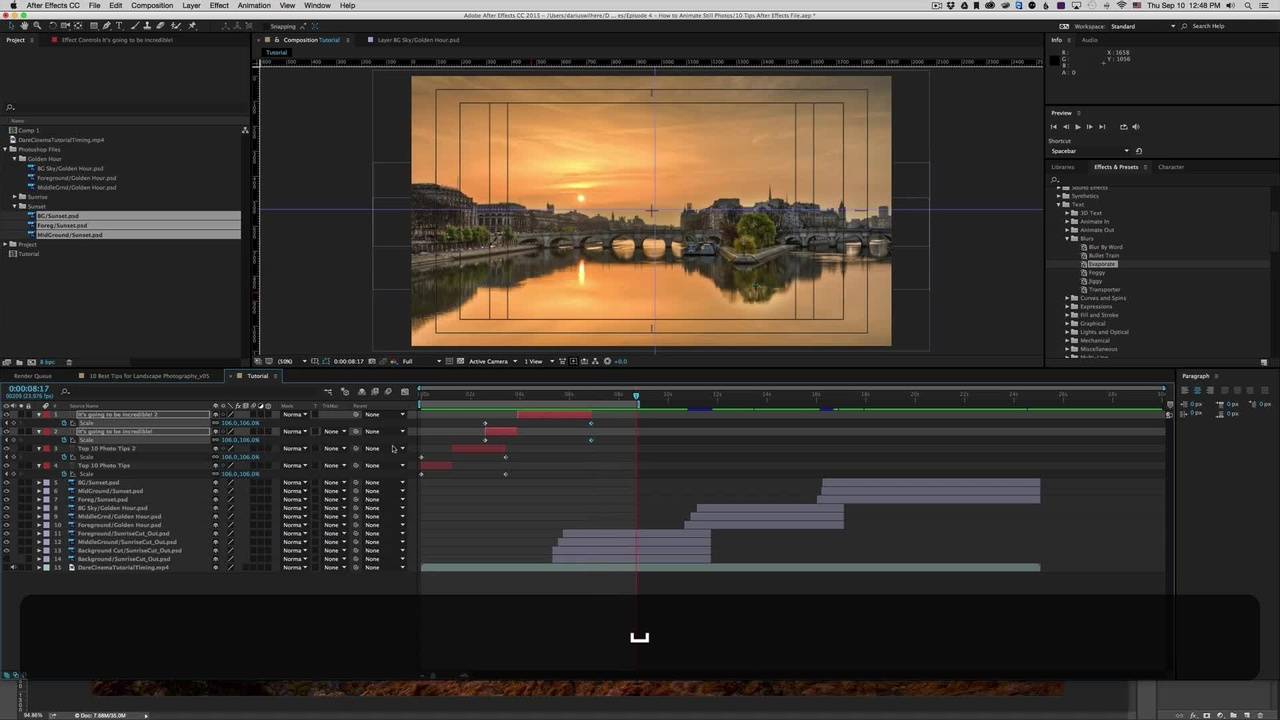Click the current time indicator on timeline ruler
1280x720 pixels.
(636, 396)
